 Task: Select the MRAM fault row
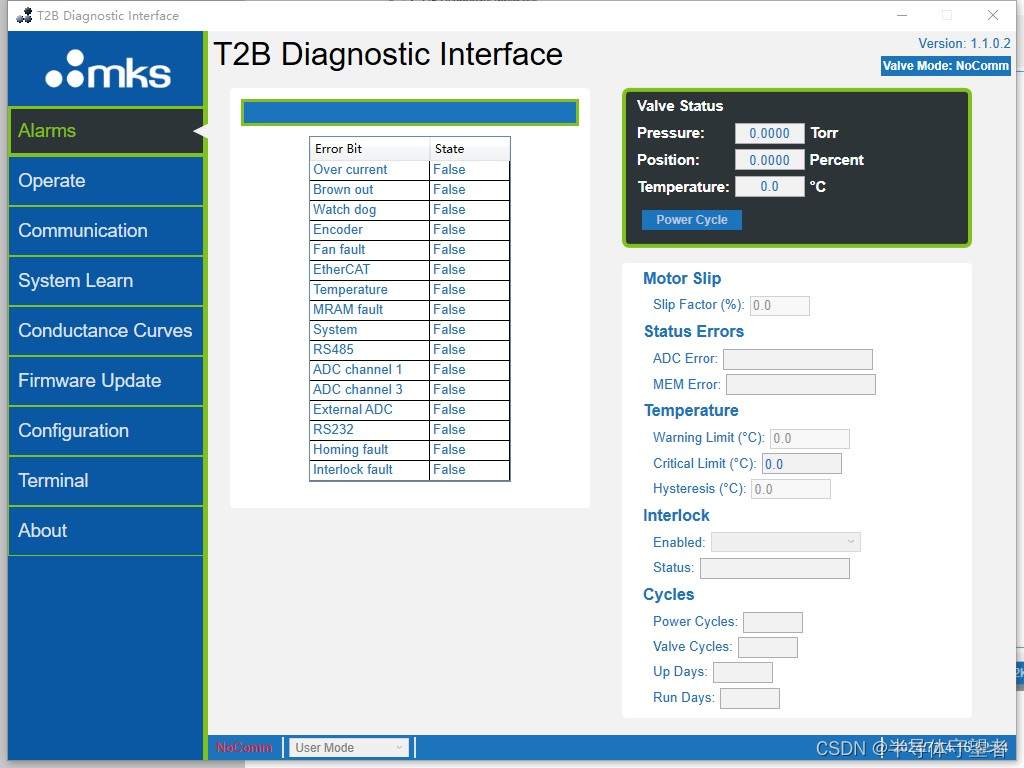[x=409, y=310]
